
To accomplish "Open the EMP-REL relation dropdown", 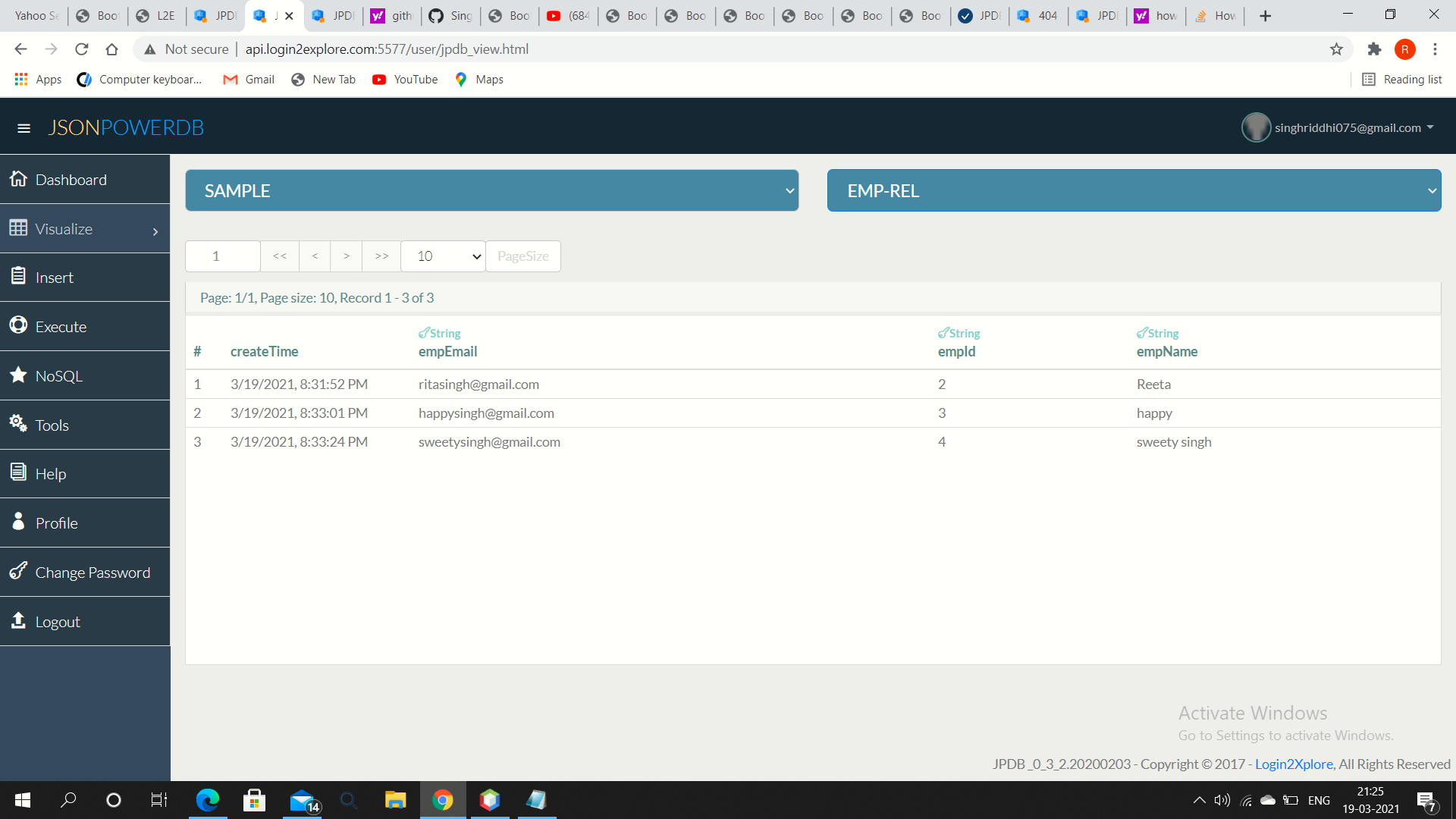I will click(x=1134, y=190).
